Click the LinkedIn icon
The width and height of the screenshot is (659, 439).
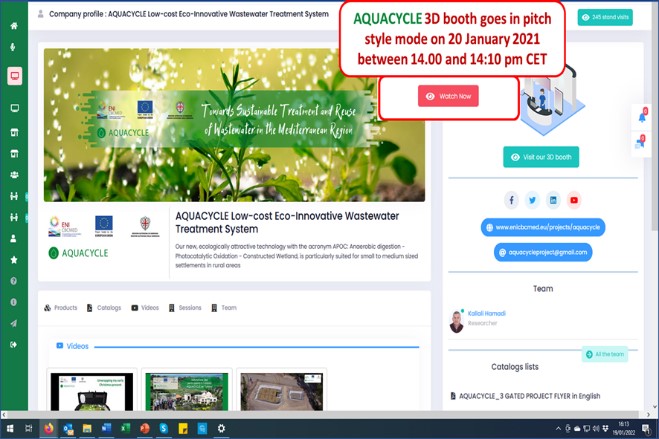[x=553, y=200]
